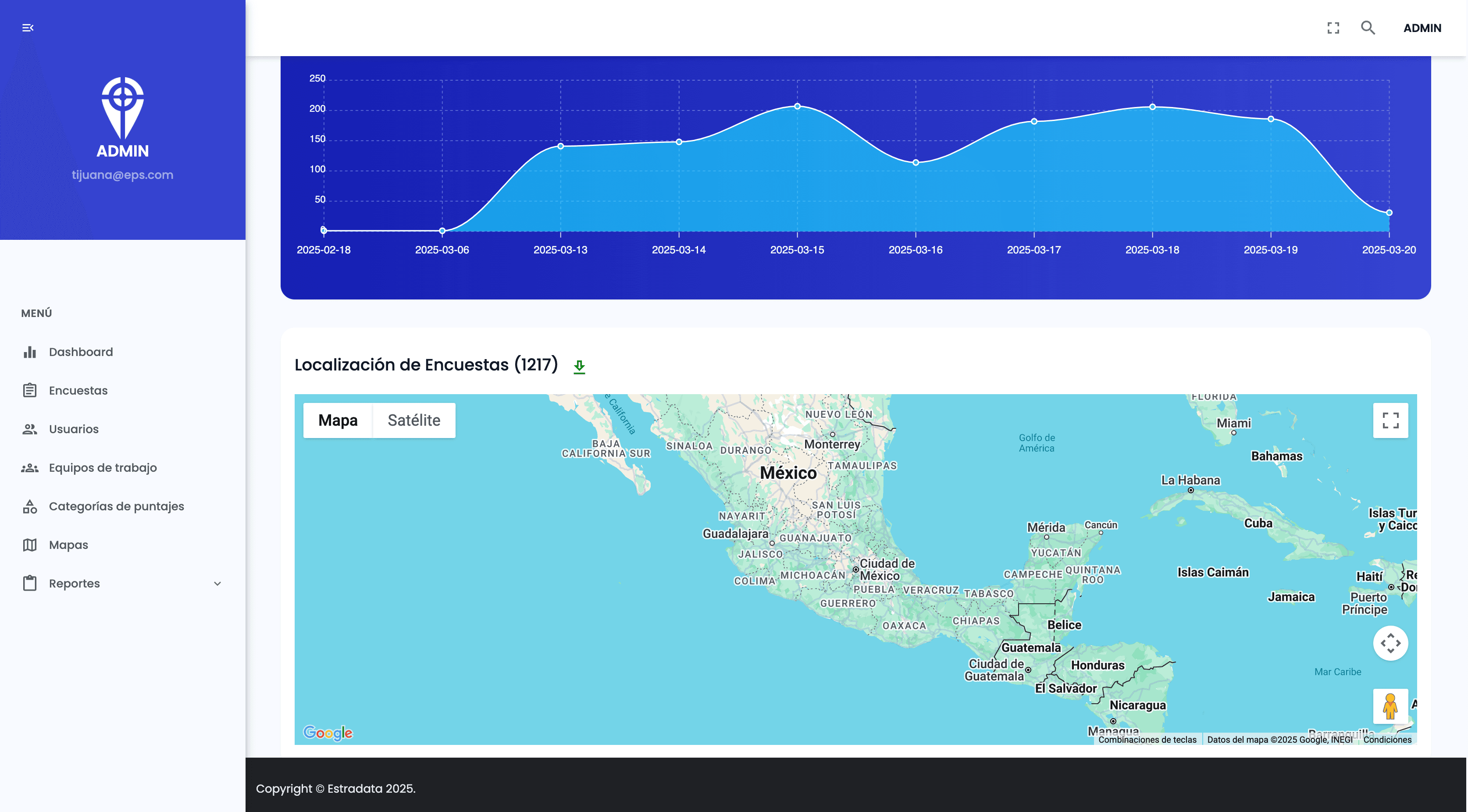Download survey locations with green arrow icon
The height and width of the screenshot is (812, 1468).
(579, 367)
